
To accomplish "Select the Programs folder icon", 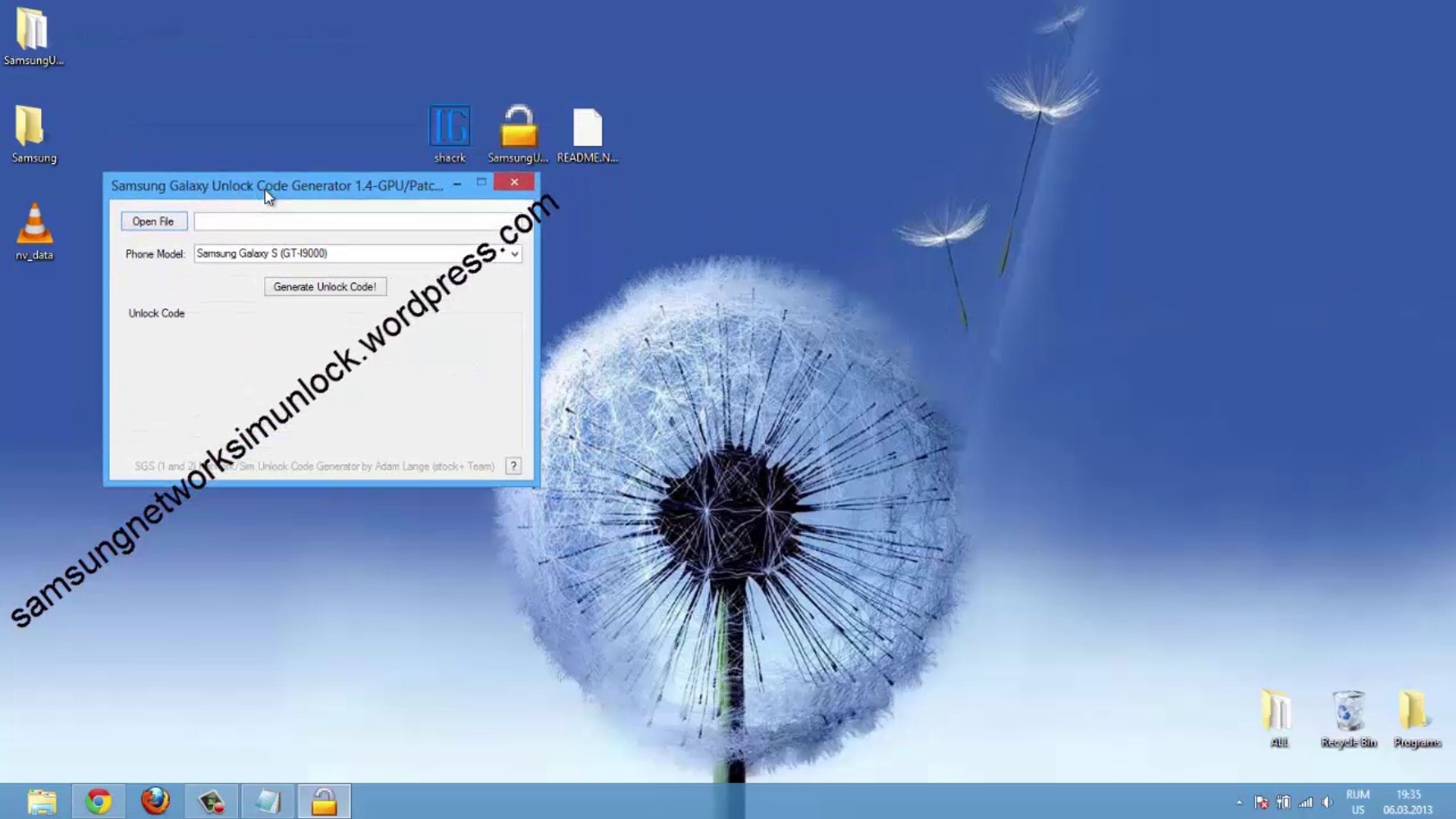I will click(x=1415, y=713).
